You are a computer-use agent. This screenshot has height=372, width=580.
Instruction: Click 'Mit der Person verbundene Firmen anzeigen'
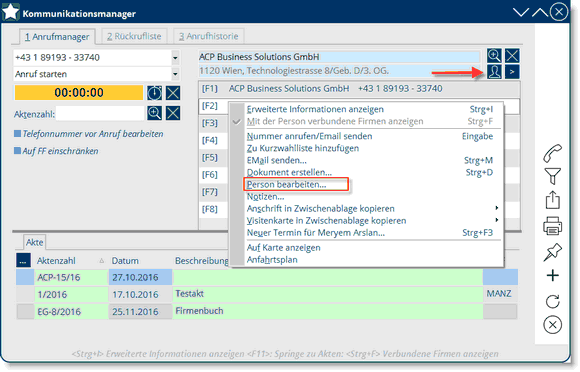tap(370, 121)
